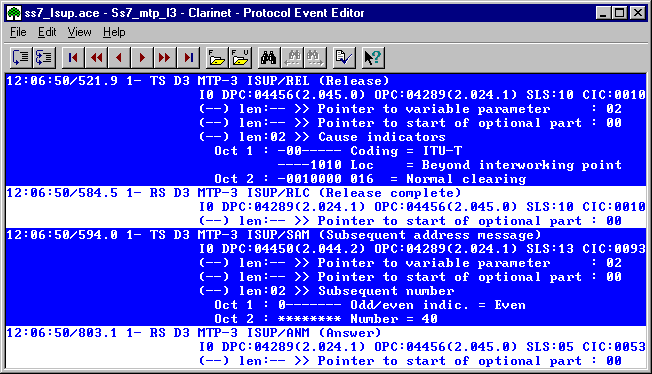Image resolution: width=652 pixels, height=374 pixels.
Task: Activate the context help pointer icon
Action: click(373, 57)
